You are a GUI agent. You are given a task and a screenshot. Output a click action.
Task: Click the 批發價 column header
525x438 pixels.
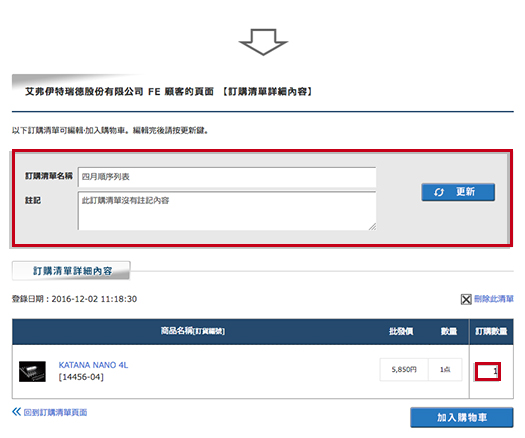pyautogui.click(x=401, y=332)
